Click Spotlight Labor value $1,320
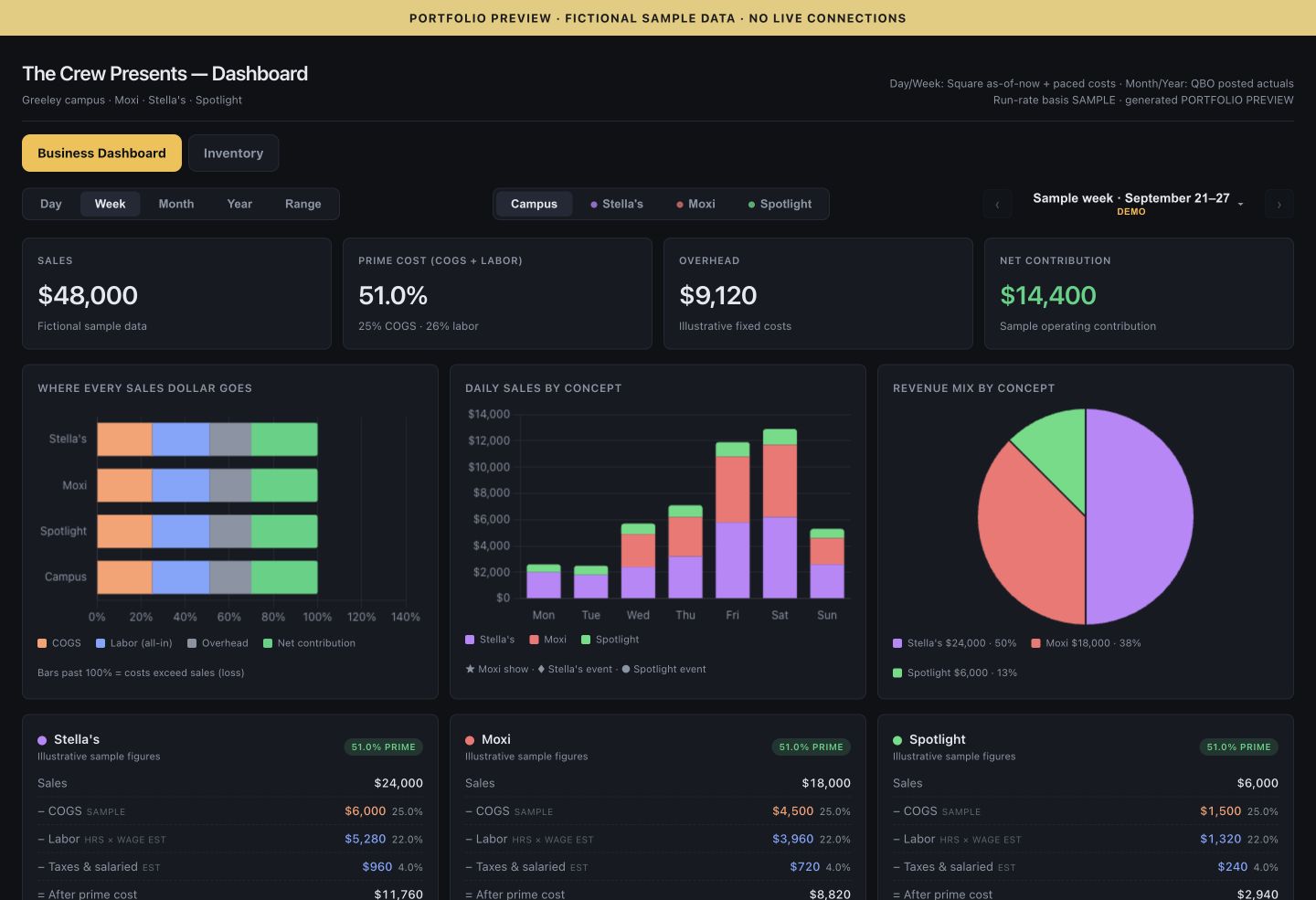Image resolution: width=1316 pixels, height=900 pixels. pos(1221,839)
